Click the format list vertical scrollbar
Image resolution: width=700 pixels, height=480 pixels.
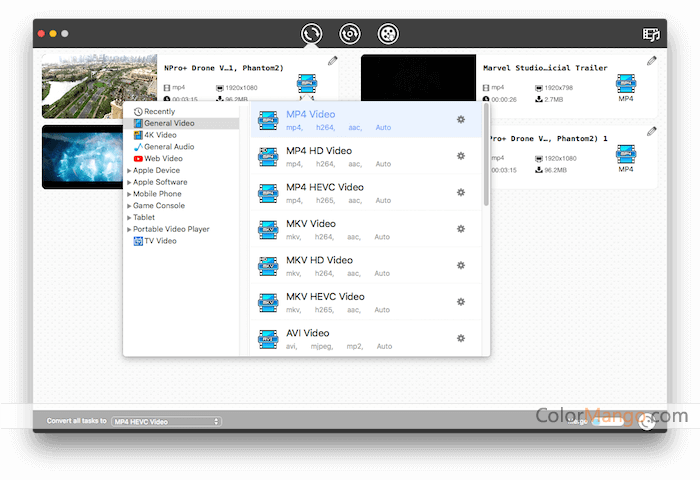tap(486, 155)
